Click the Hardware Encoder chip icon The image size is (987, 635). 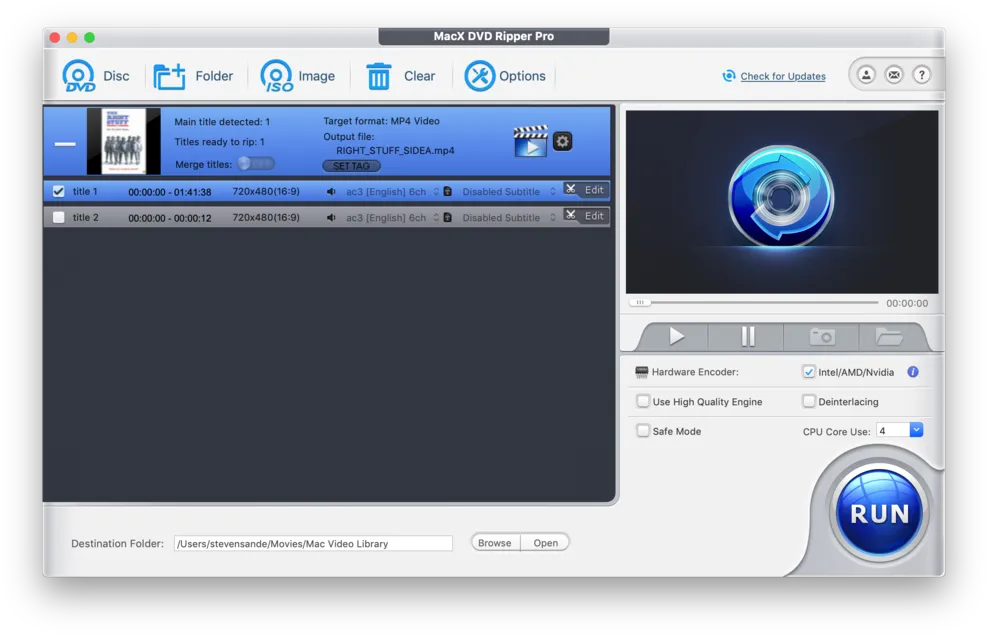click(x=641, y=372)
